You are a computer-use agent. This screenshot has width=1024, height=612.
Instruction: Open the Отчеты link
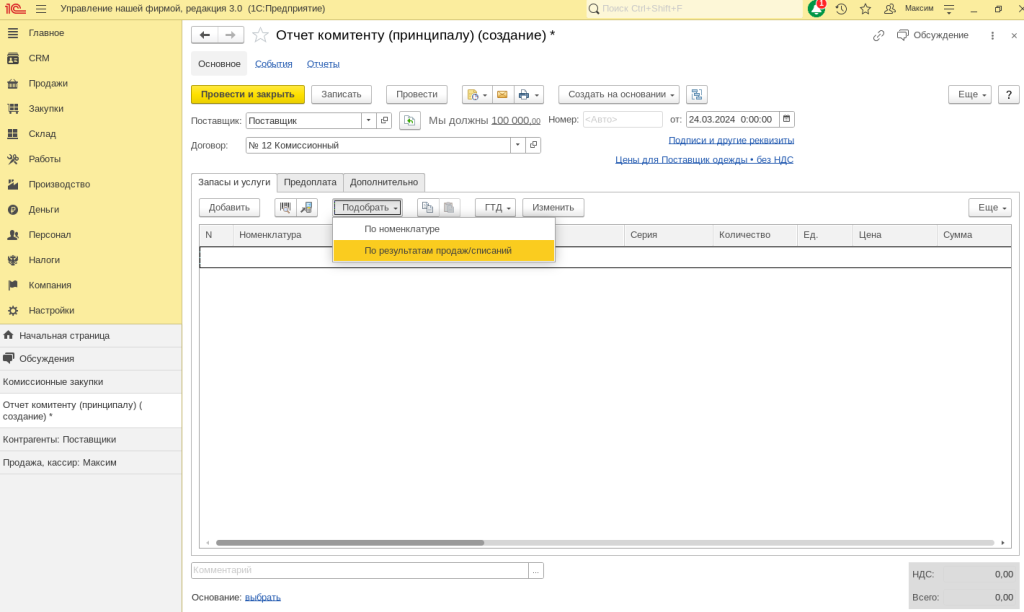click(x=323, y=64)
